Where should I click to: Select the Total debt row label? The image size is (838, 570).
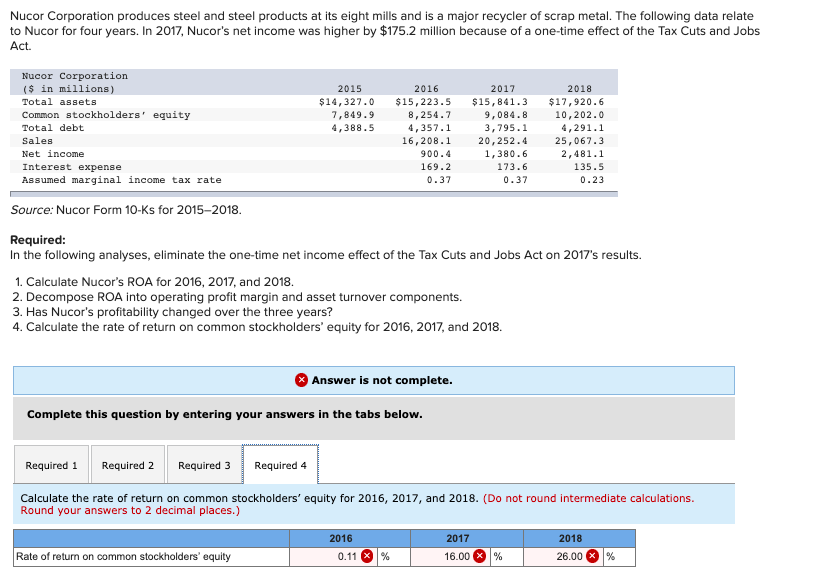click(x=53, y=128)
